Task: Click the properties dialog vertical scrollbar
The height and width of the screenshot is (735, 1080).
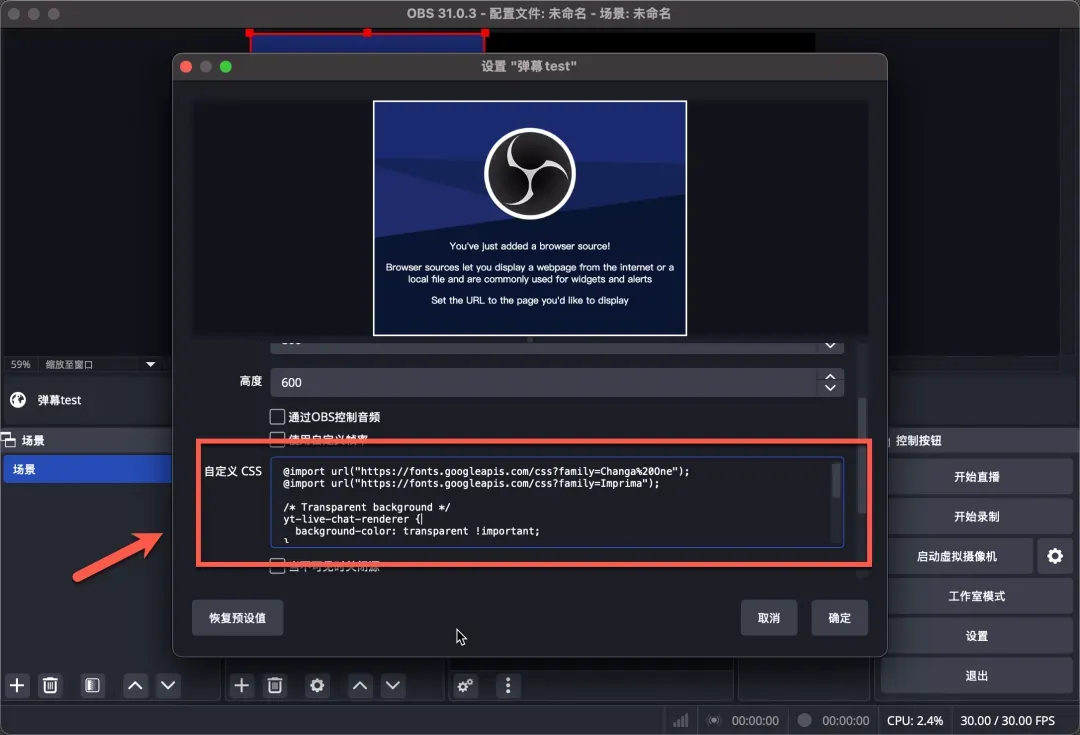Action: [861, 455]
